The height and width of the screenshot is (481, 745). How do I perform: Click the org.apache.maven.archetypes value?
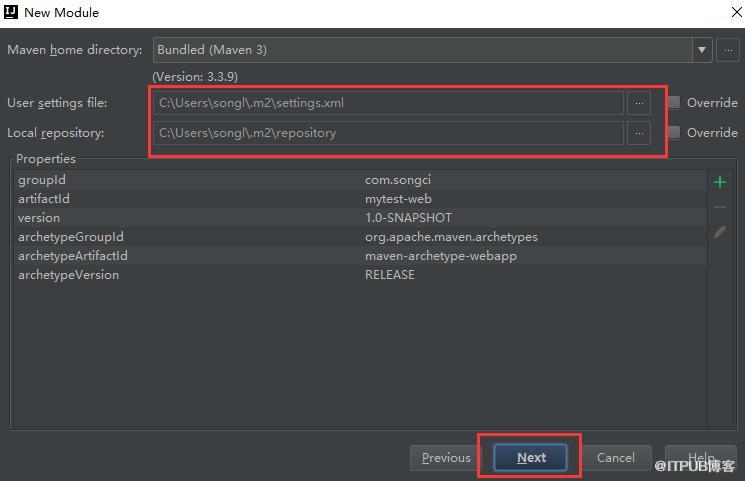[x=451, y=237]
